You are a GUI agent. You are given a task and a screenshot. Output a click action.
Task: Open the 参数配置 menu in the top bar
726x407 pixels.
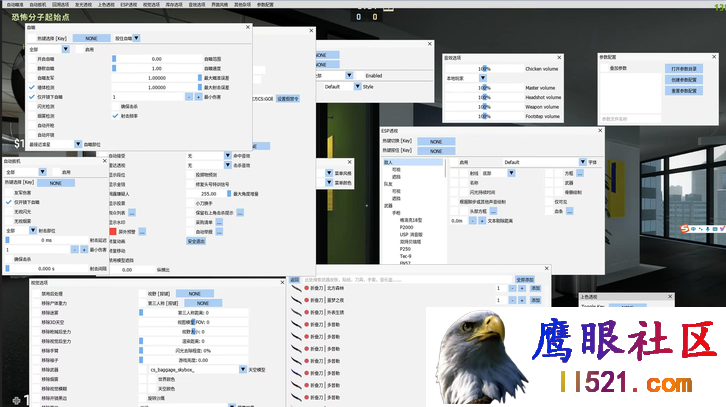click(x=265, y=5)
